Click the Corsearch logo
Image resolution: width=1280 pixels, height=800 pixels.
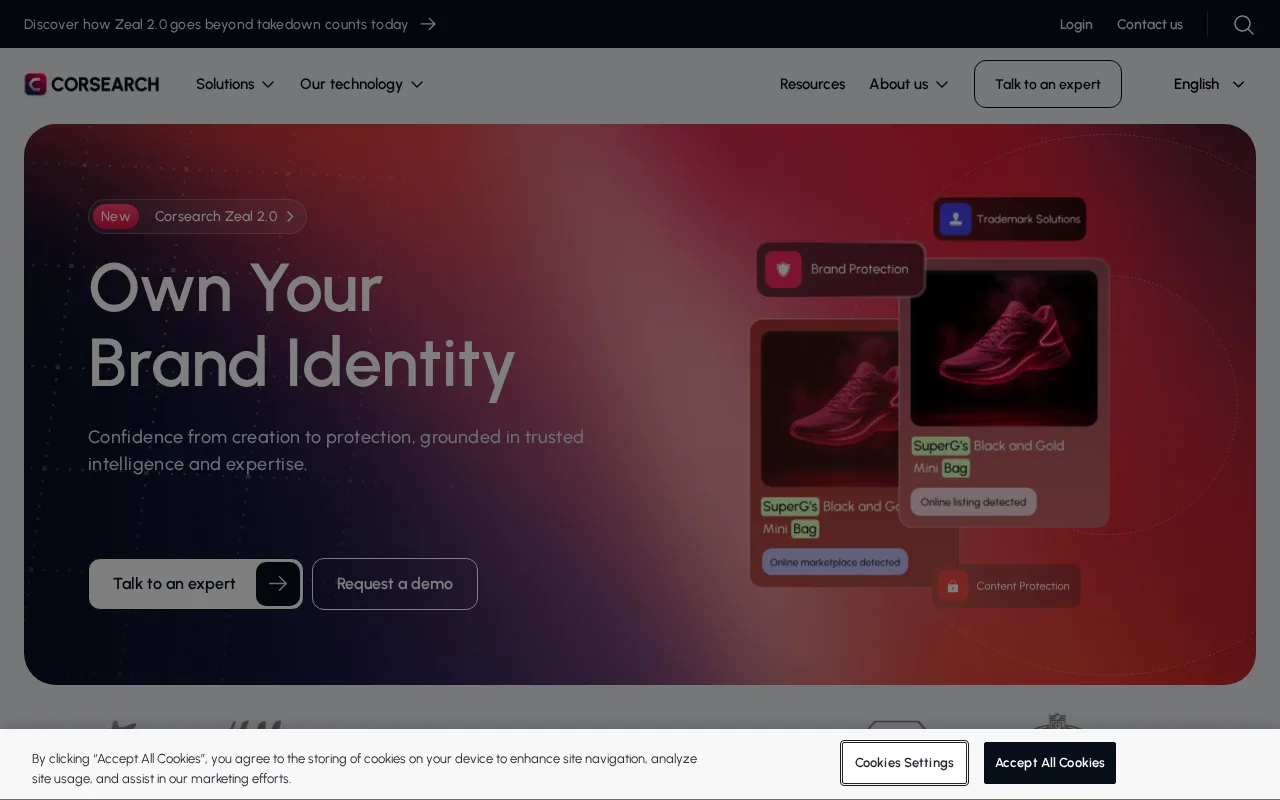(x=92, y=84)
